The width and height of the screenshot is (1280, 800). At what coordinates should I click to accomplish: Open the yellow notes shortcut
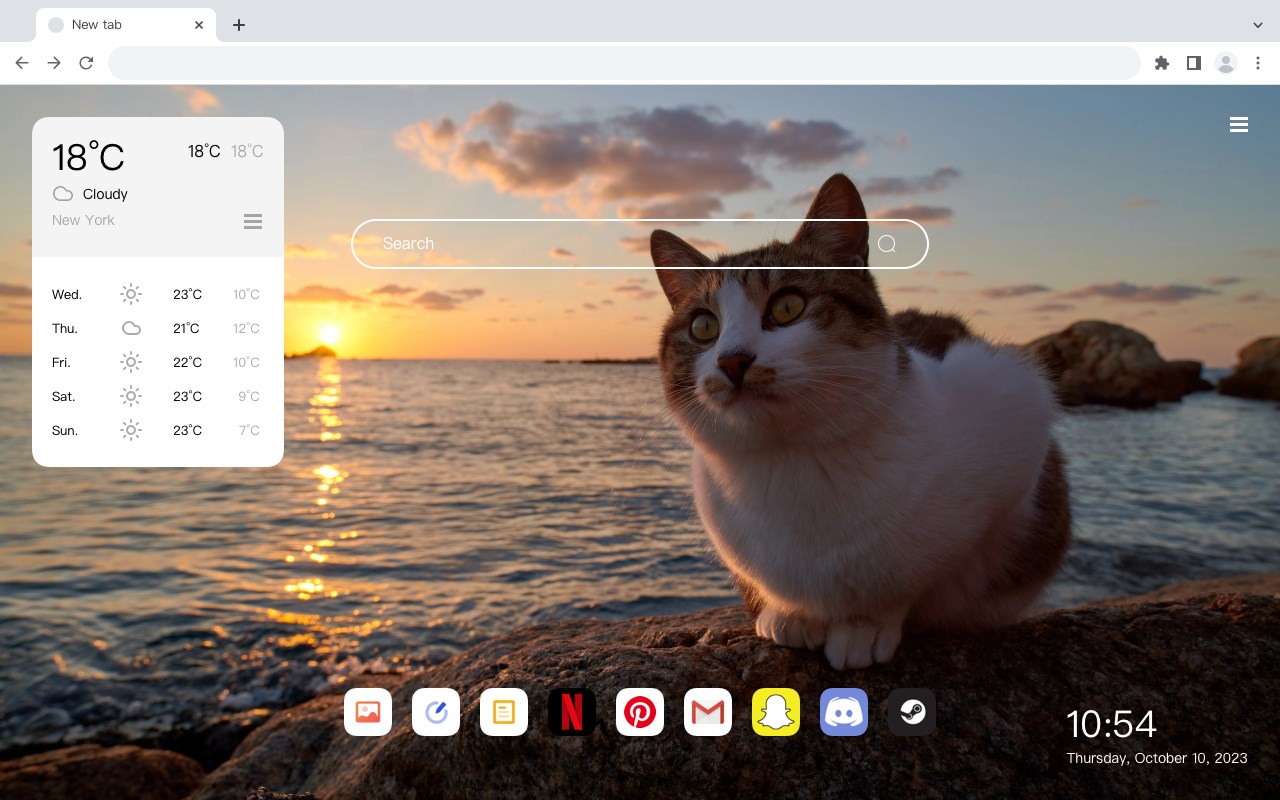[504, 712]
